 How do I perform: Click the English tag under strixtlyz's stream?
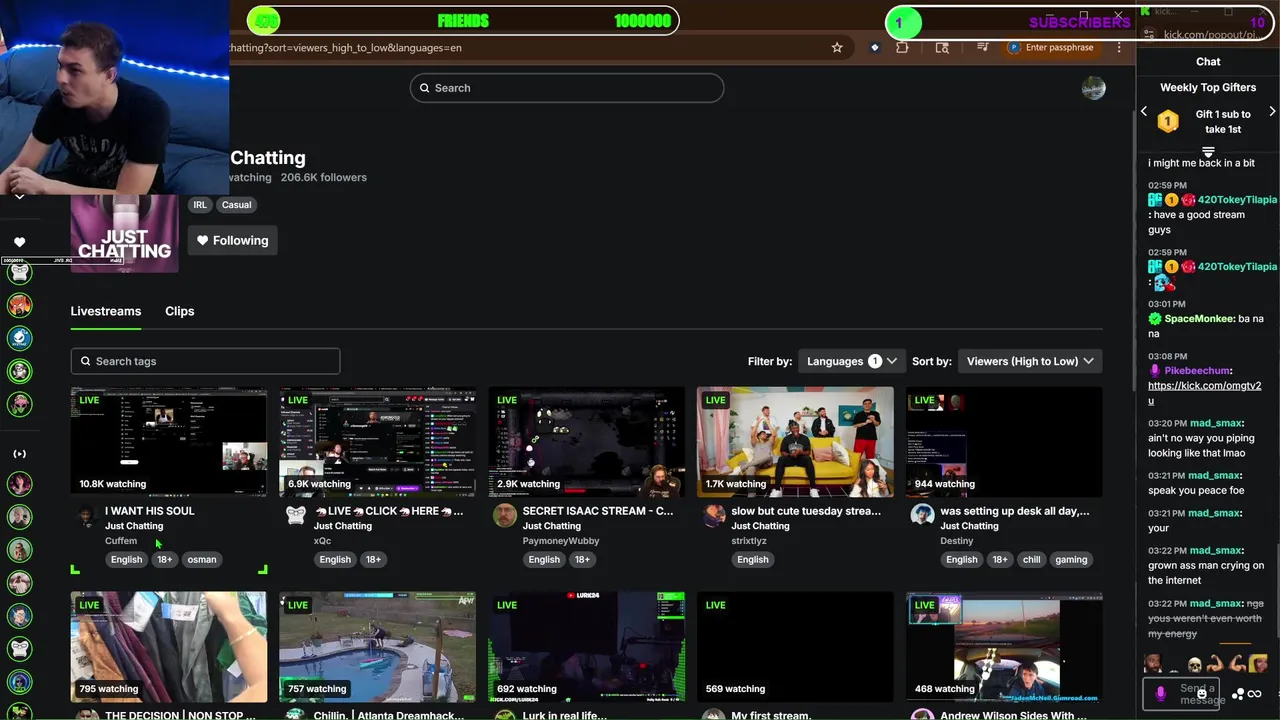[753, 560]
